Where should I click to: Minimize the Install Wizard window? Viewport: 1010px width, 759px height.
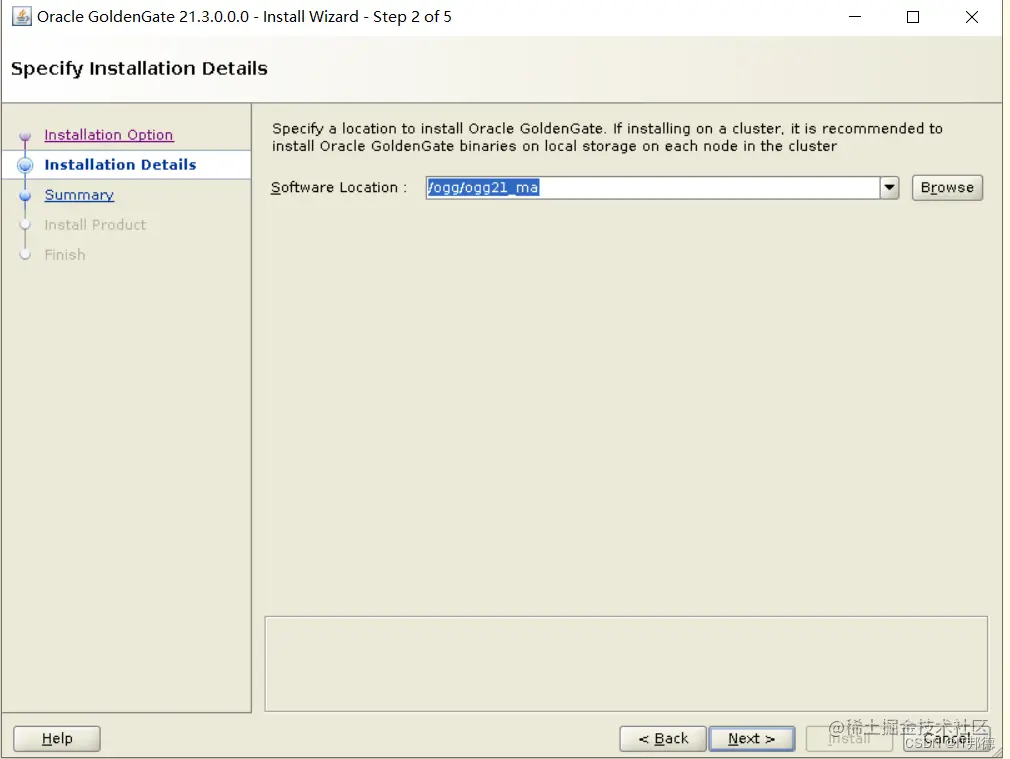(855, 17)
